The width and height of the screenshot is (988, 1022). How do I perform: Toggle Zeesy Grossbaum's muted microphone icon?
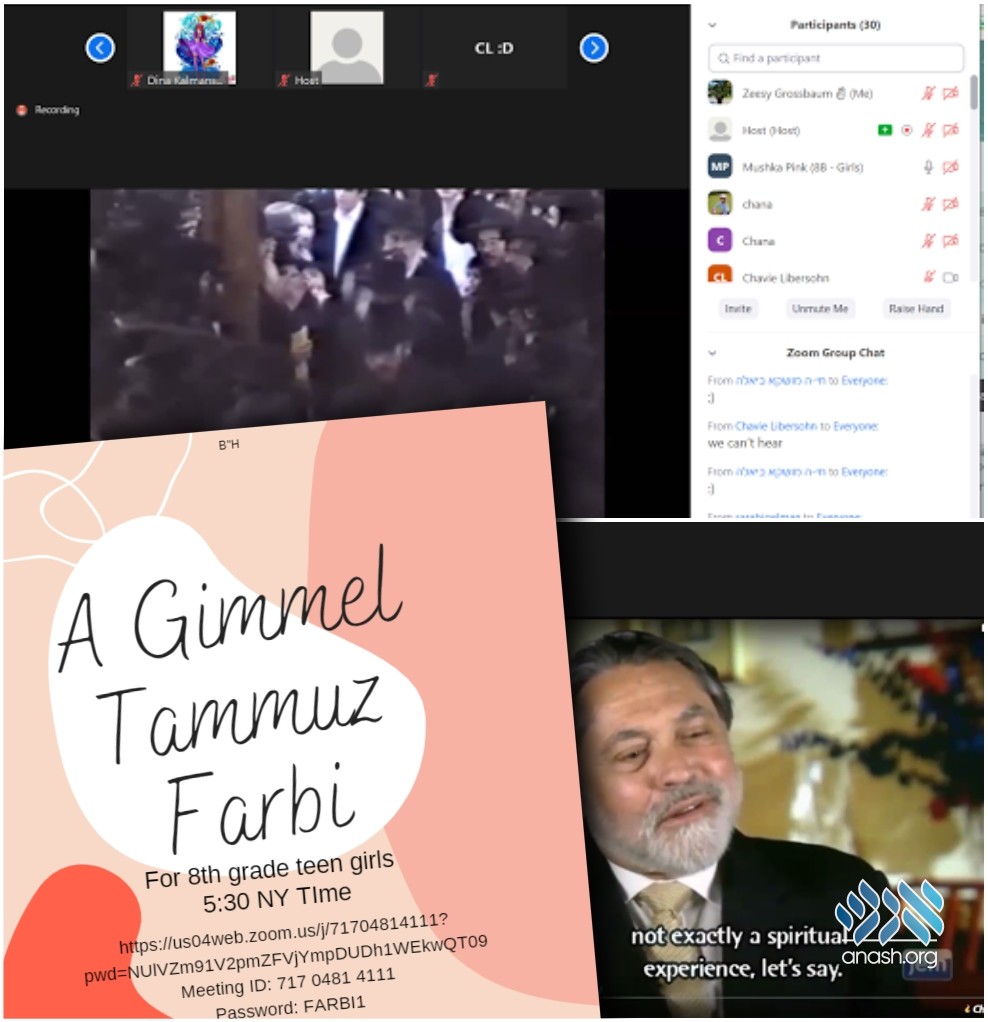(x=929, y=93)
